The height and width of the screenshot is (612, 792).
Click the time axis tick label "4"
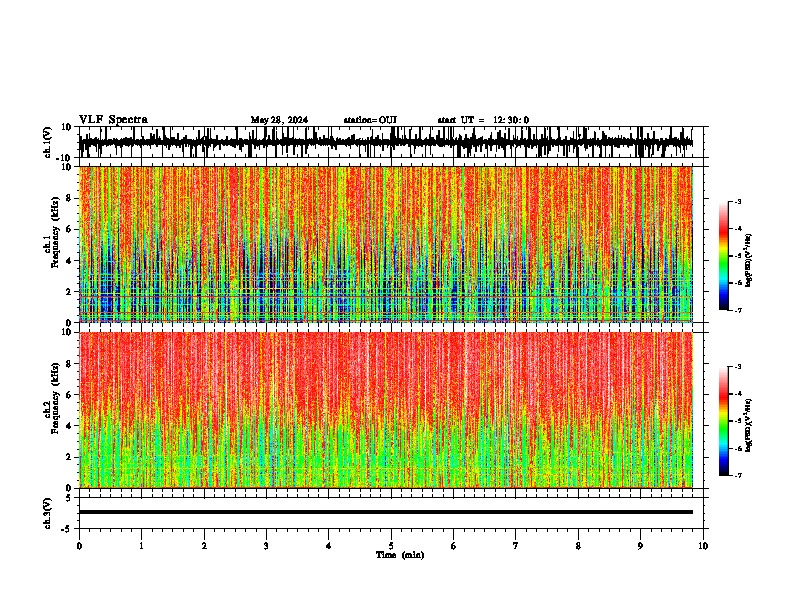[x=329, y=546]
